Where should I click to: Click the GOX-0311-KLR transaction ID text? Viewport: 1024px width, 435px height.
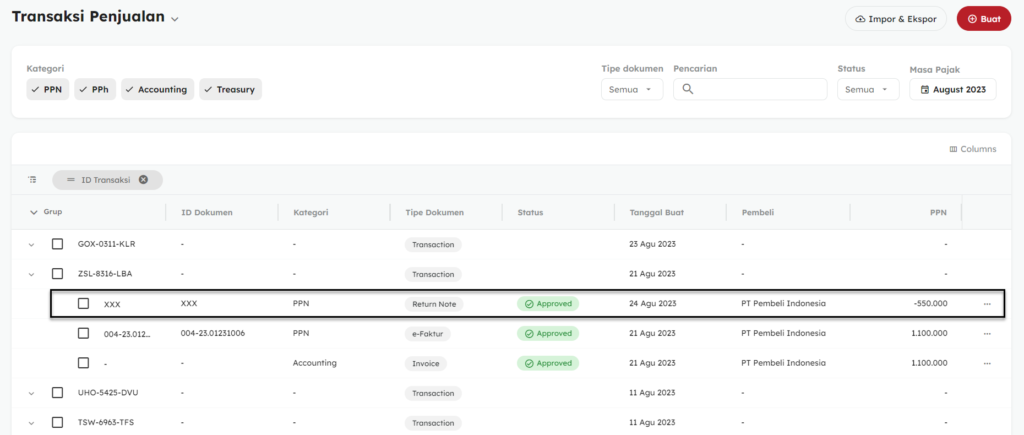[106, 244]
